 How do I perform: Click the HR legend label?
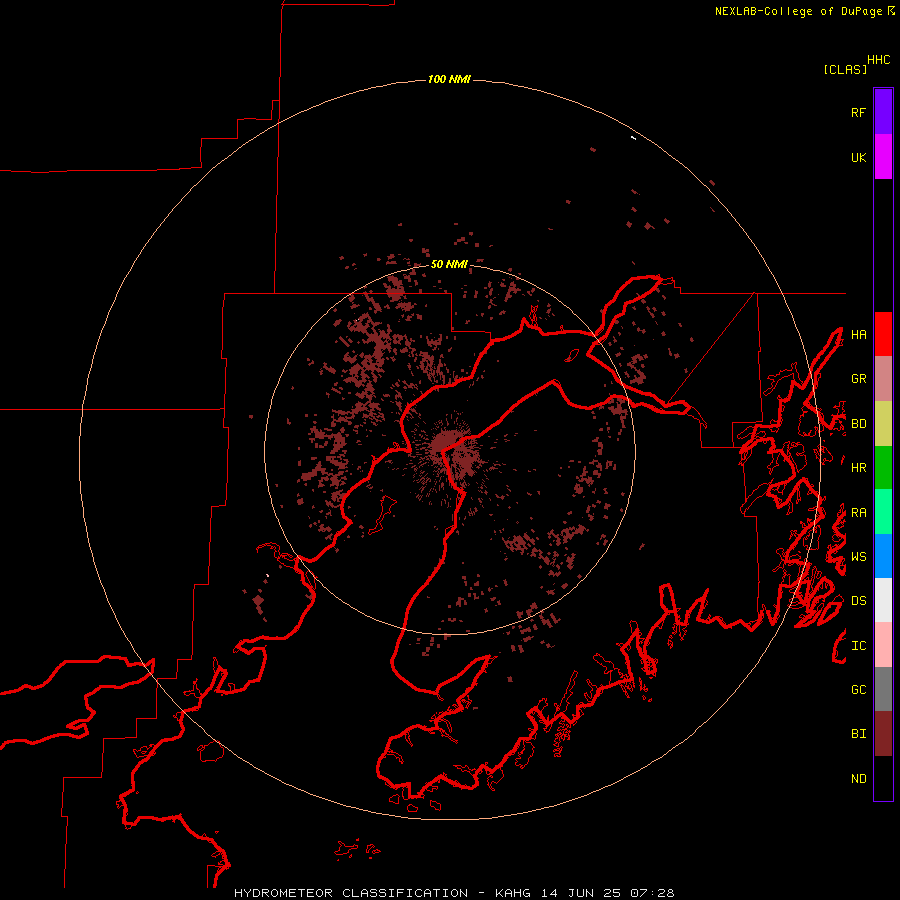[858, 468]
